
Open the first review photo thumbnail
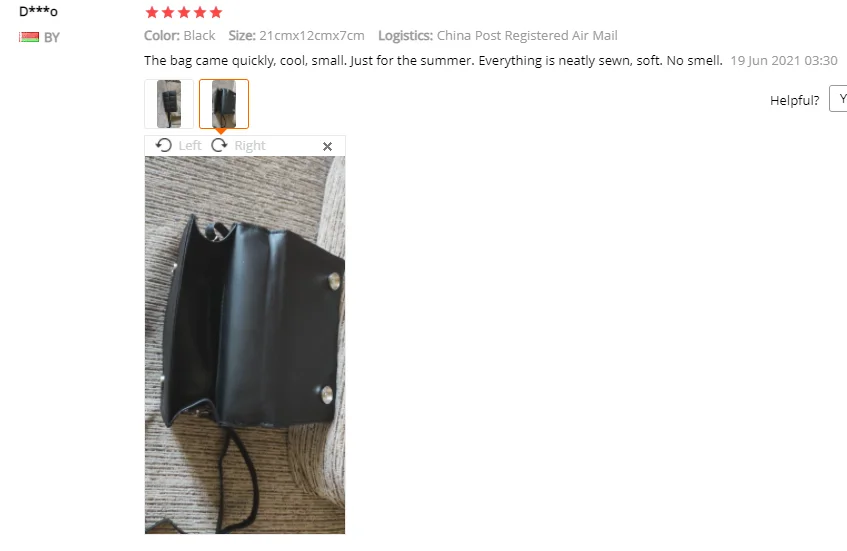click(x=169, y=104)
